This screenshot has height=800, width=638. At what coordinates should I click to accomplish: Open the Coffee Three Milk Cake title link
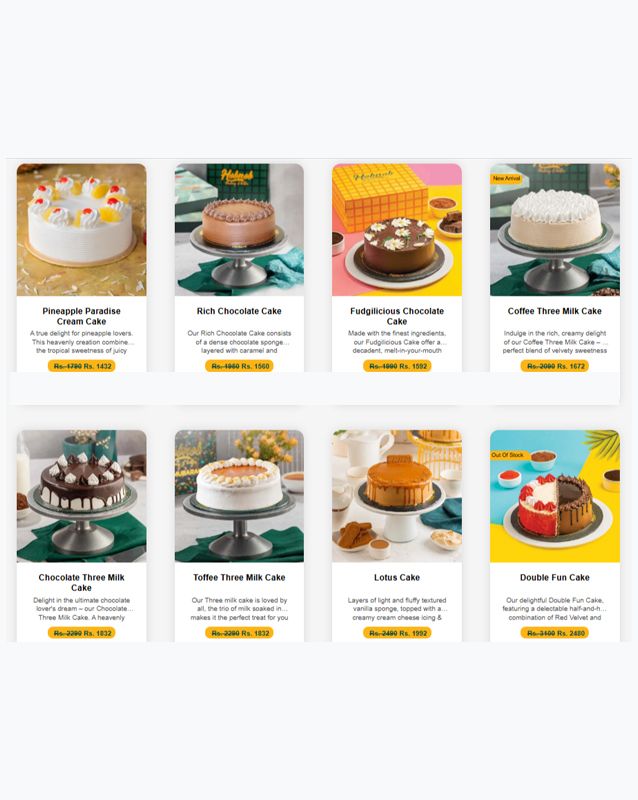click(x=555, y=311)
